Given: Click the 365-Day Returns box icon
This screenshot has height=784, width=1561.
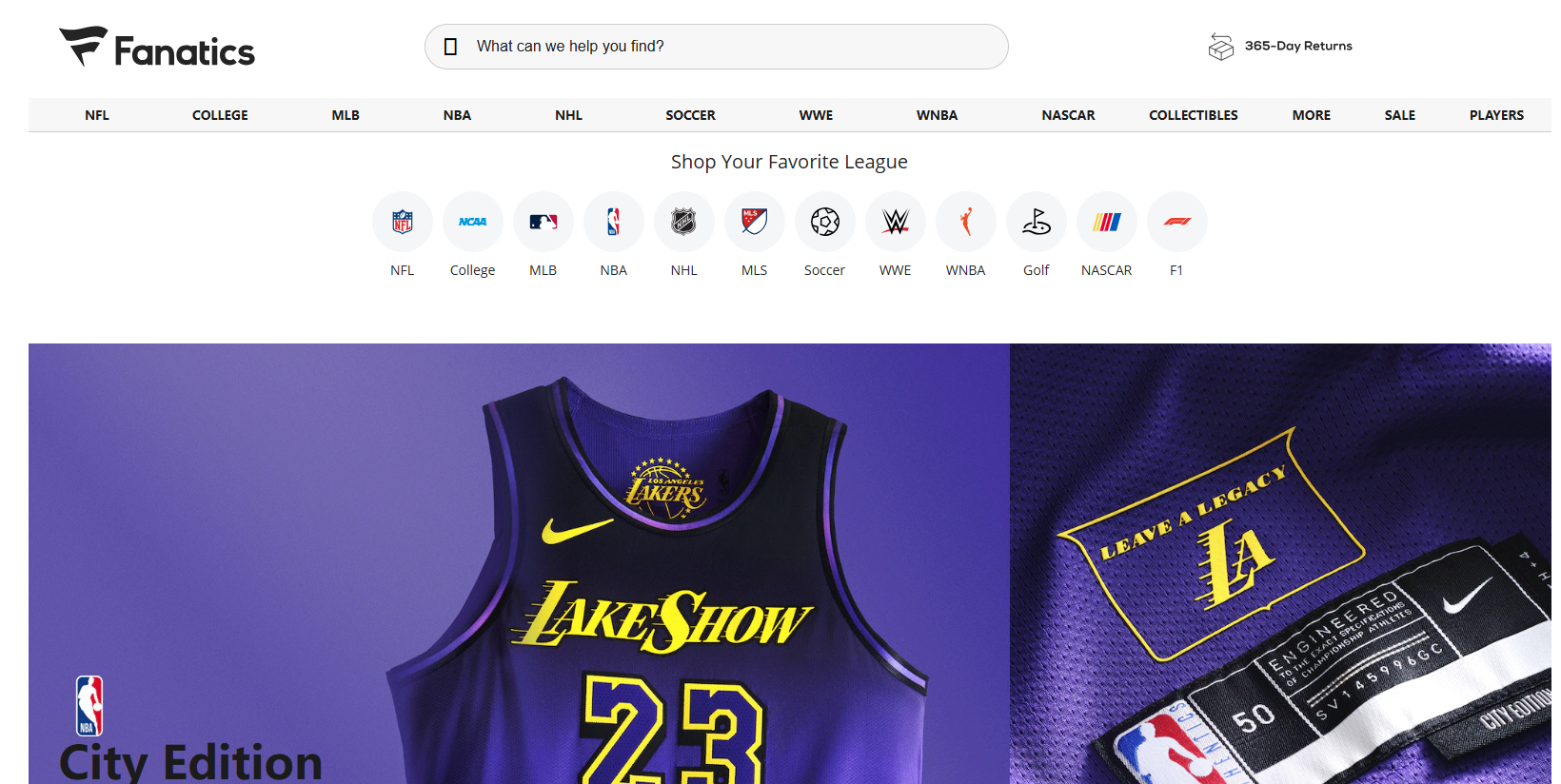Looking at the screenshot, I should [1221, 46].
